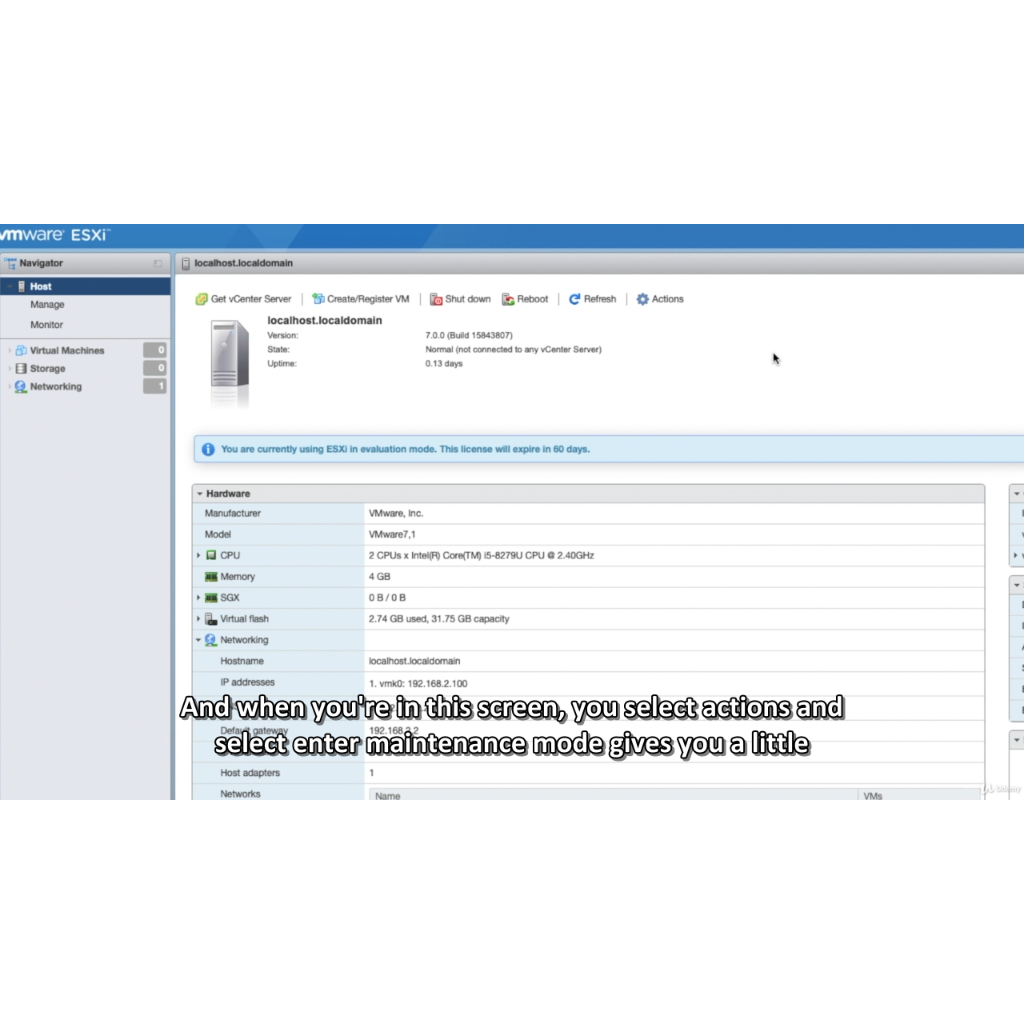Screen dimensions: 1024x1024
Task: Click the VMs column header in Networks table
Action: pyautogui.click(x=920, y=795)
